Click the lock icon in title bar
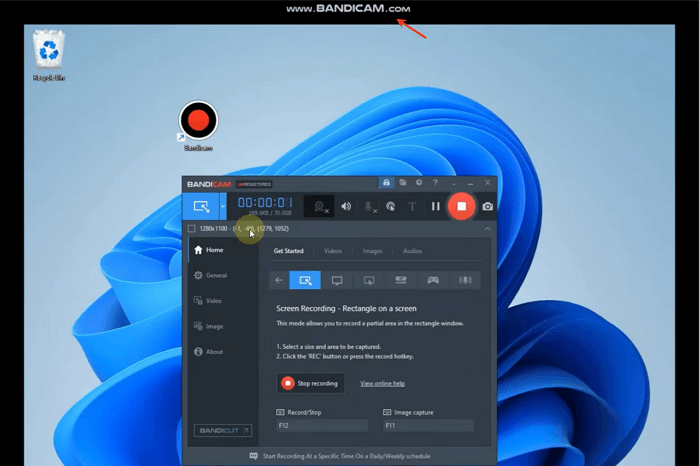 pos(386,183)
